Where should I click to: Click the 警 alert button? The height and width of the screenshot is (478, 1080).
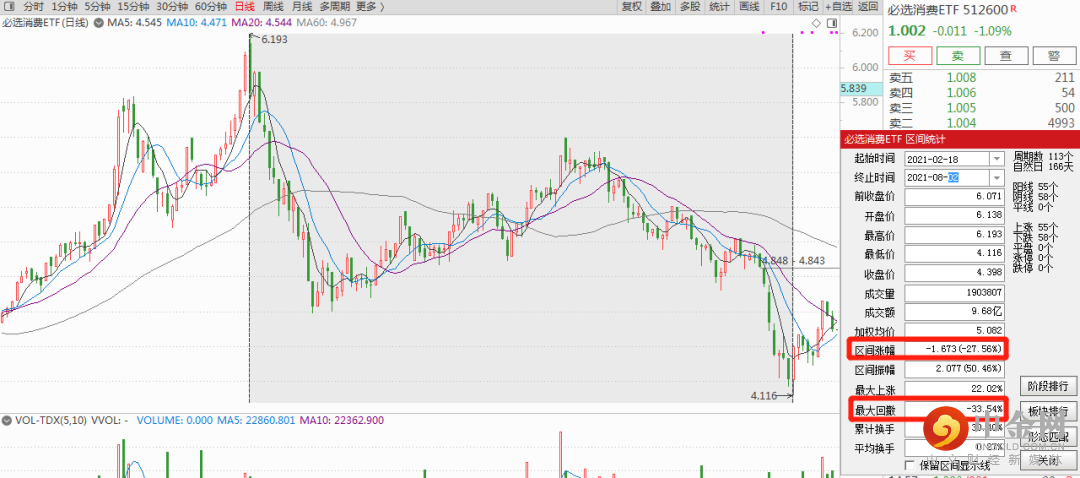1053,56
